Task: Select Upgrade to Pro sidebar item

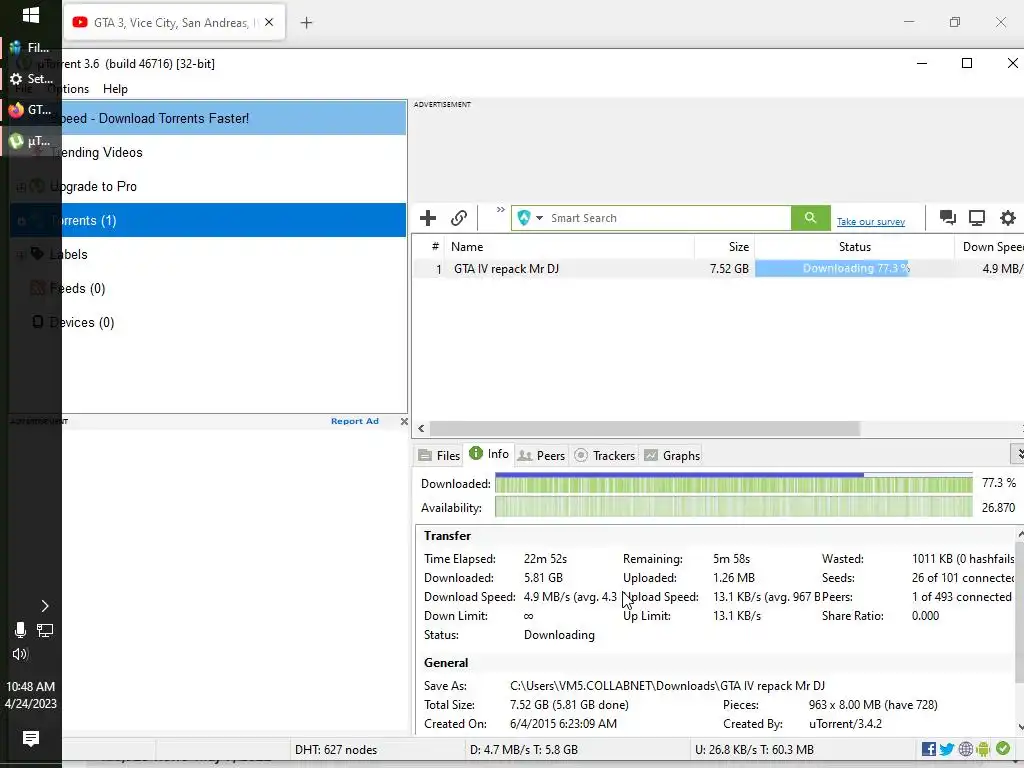Action: point(208,186)
